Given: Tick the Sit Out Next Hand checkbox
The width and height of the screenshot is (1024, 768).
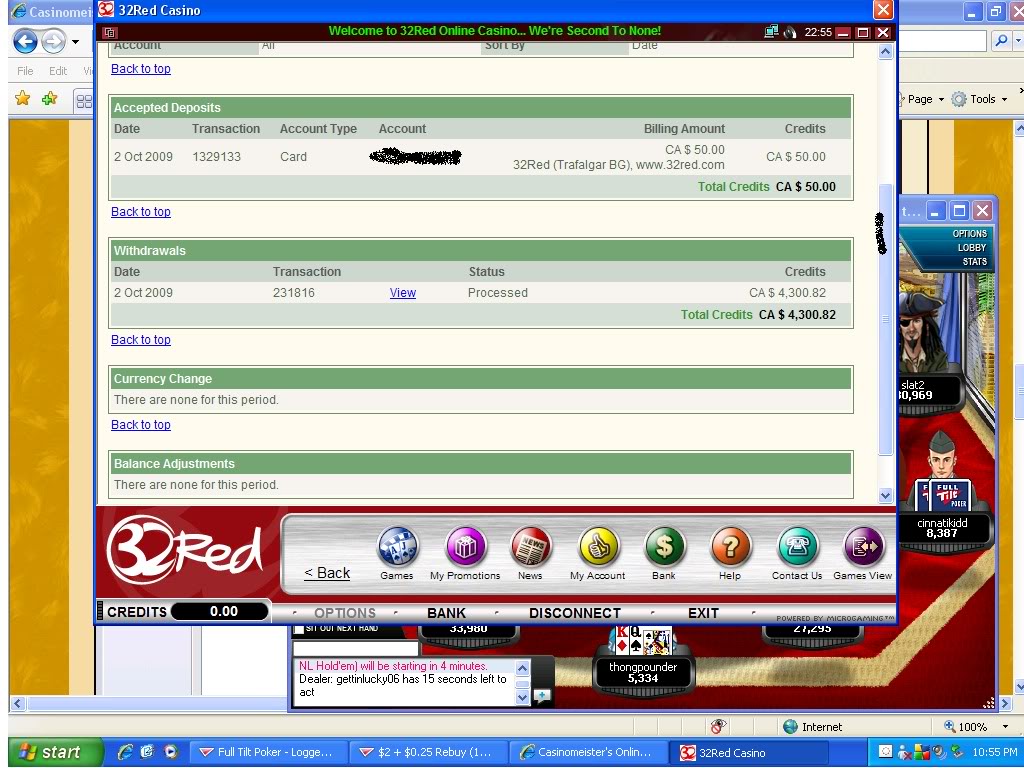Looking at the screenshot, I should [x=299, y=629].
